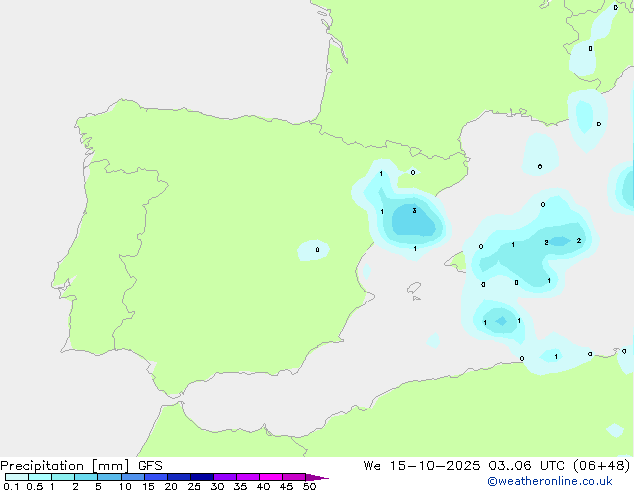Select legend swatch between 2 and 5

pyautogui.click(x=86, y=477)
